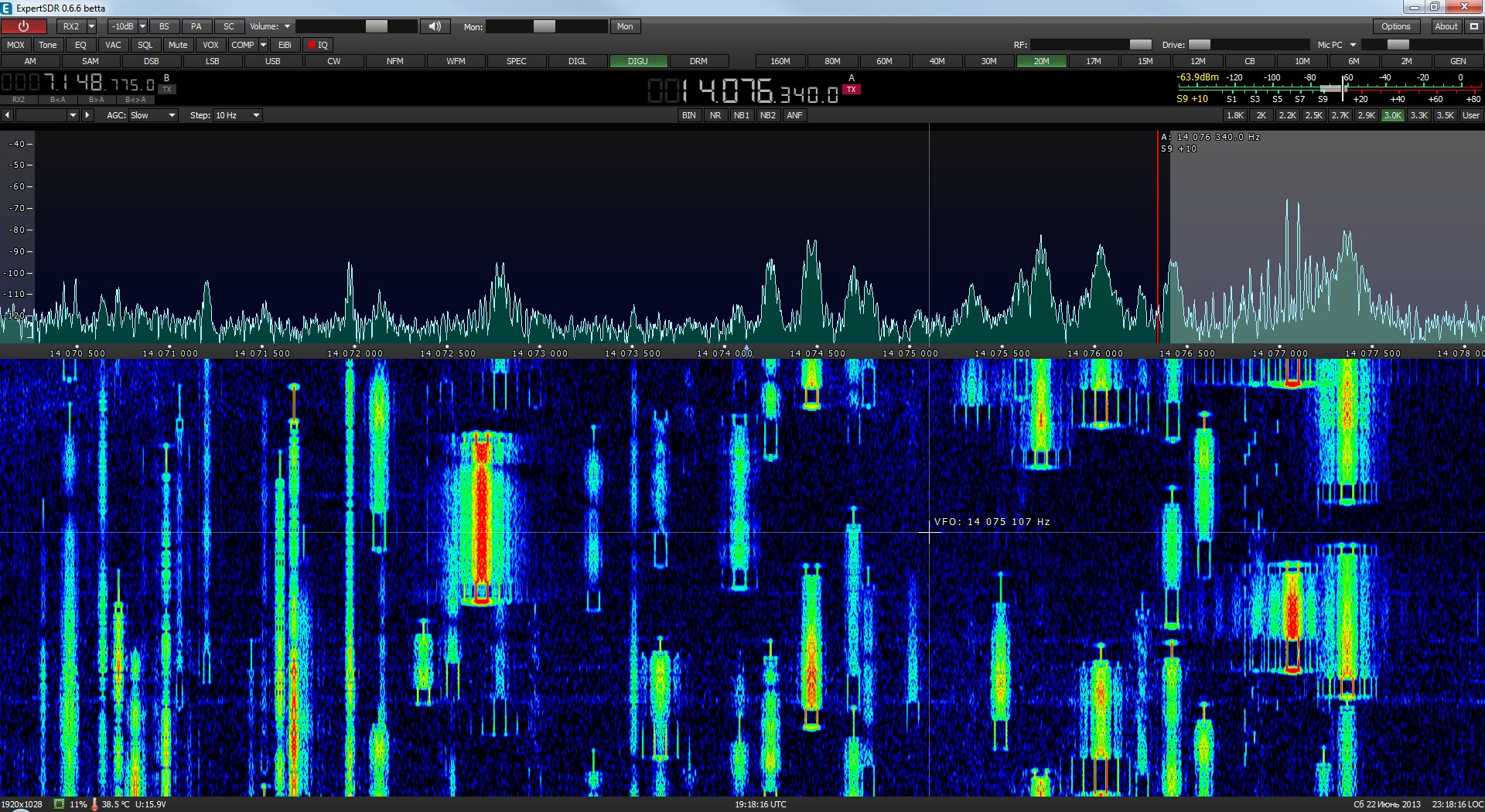Click the Volume slider handle
The height and width of the screenshot is (812, 1485).
(377, 26)
